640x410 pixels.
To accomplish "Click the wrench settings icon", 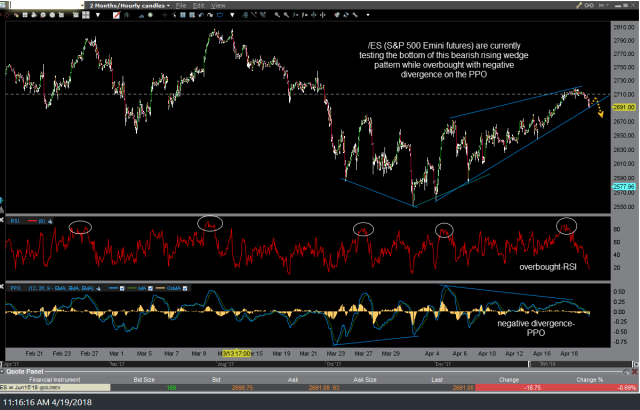I will (356, 15).
